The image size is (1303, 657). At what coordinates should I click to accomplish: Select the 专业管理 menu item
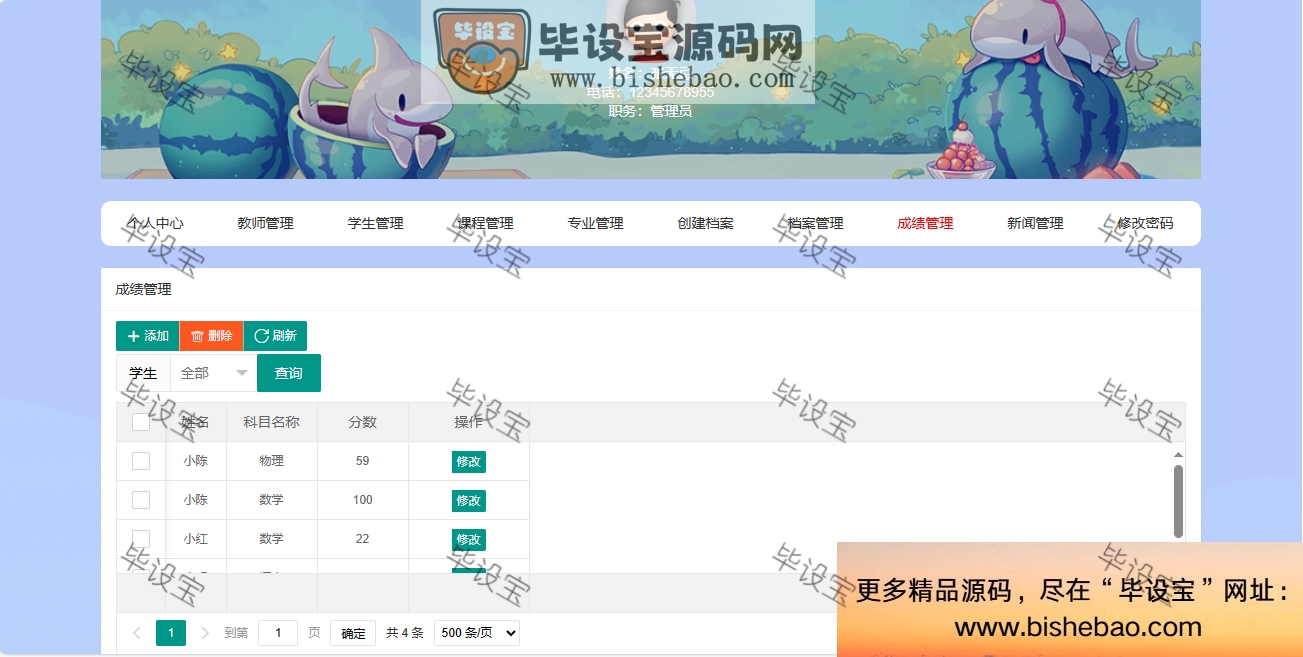(595, 223)
